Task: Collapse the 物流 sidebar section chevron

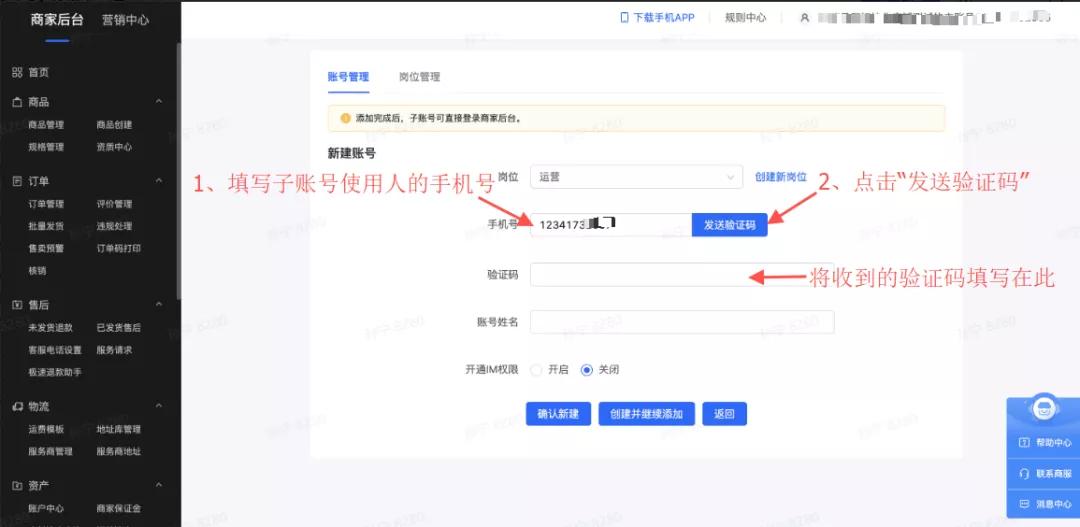Action: pyautogui.click(x=159, y=406)
